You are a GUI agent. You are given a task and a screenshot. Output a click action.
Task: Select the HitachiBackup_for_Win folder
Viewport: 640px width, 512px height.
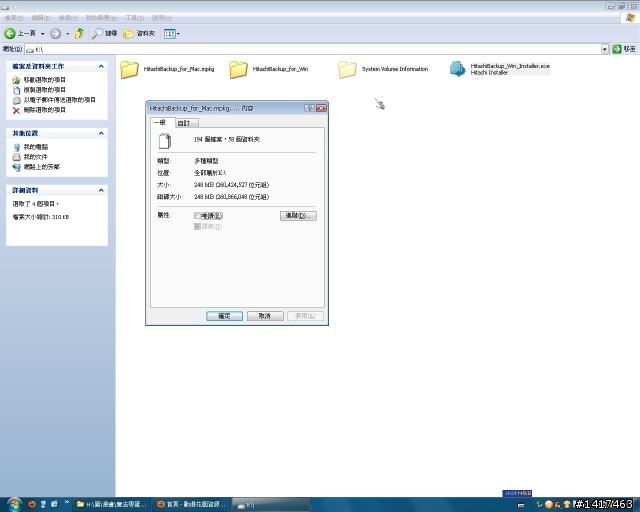(x=269, y=69)
